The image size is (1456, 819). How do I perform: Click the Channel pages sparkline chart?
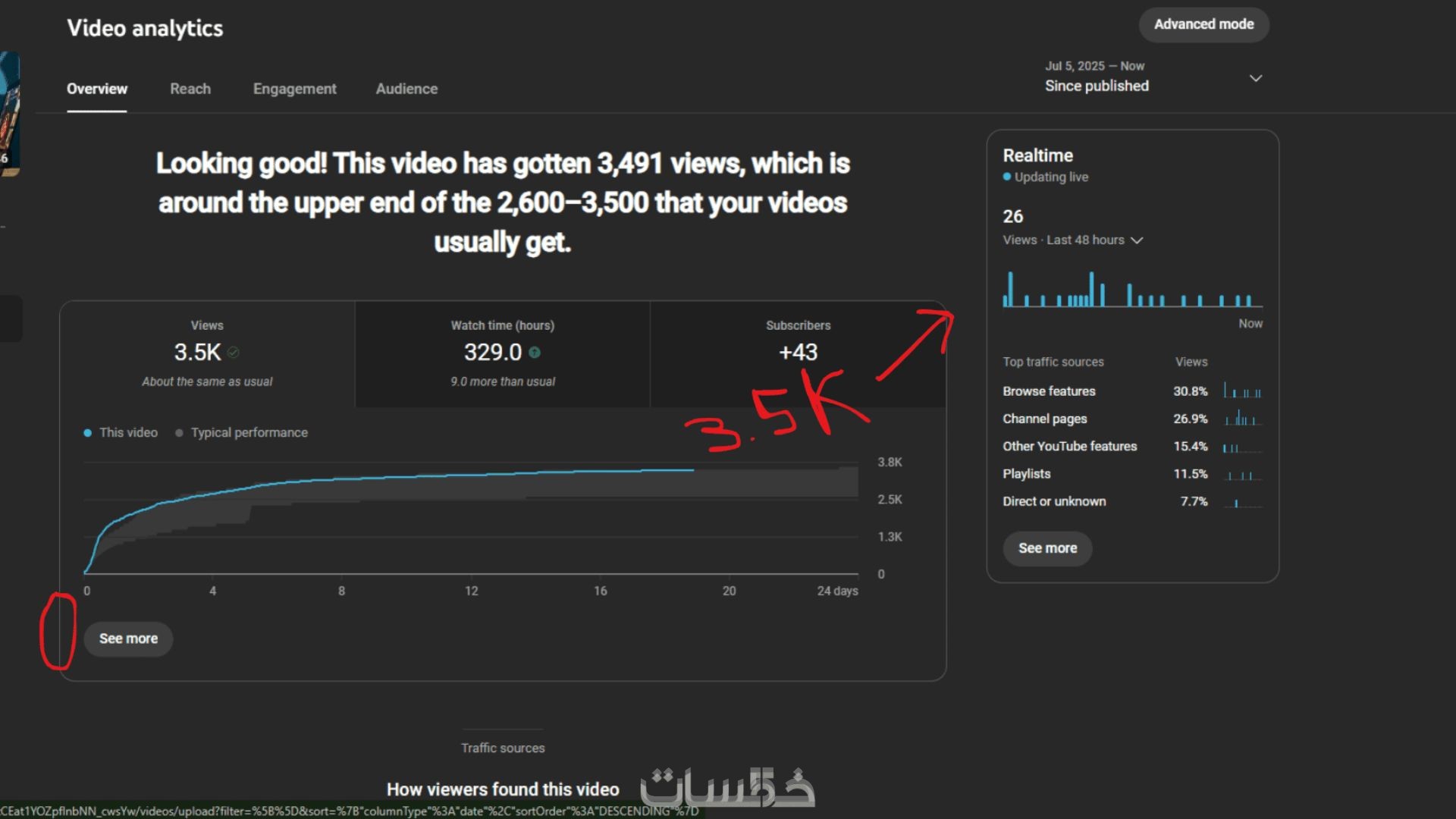pos(1242,419)
